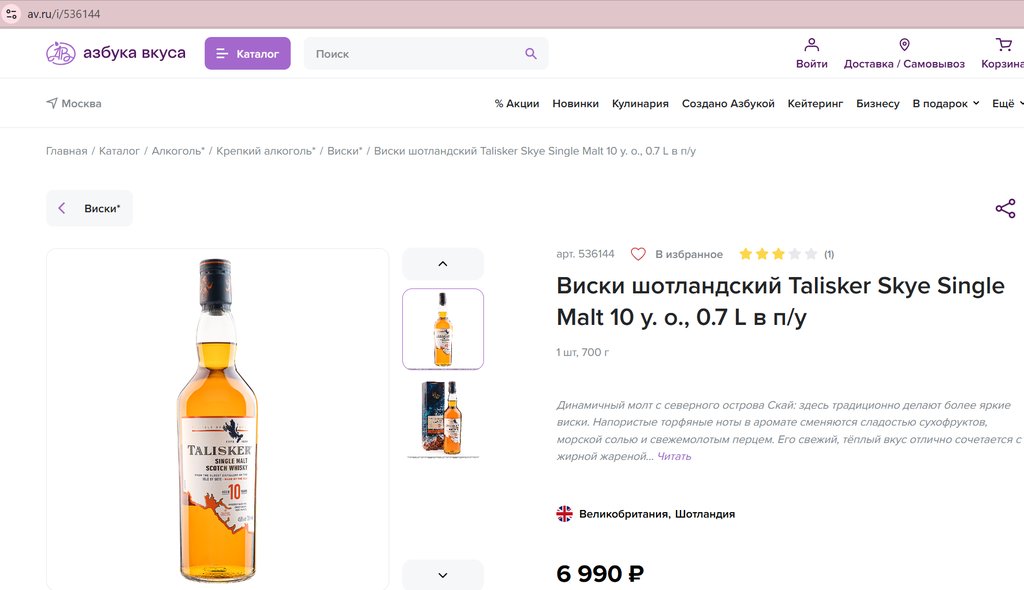1024x590 pixels.
Task: Open the Войти account icon
Action: pos(811,44)
